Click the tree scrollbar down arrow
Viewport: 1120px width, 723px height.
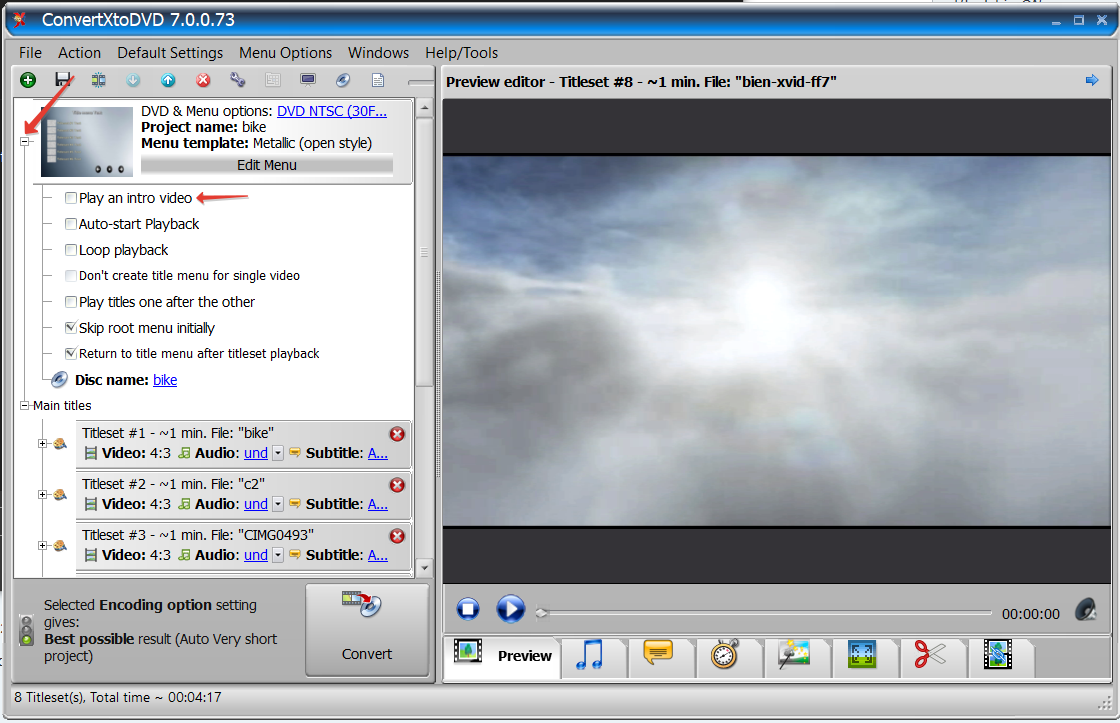[x=424, y=568]
